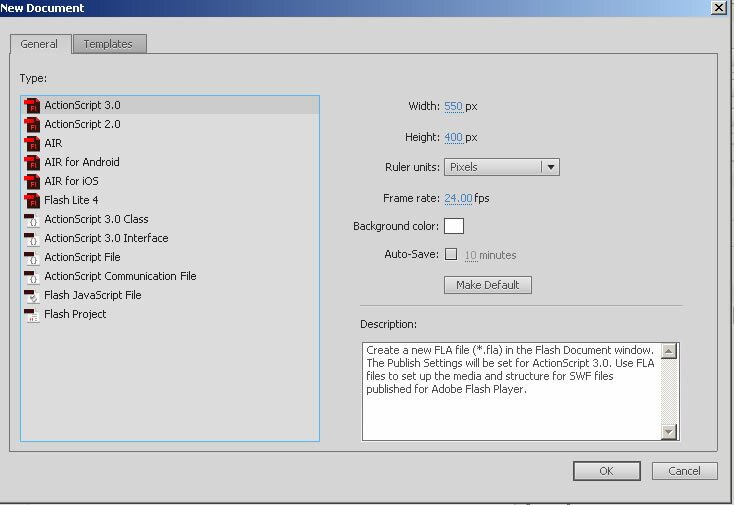Click the Width value 550

[x=453, y=106]
